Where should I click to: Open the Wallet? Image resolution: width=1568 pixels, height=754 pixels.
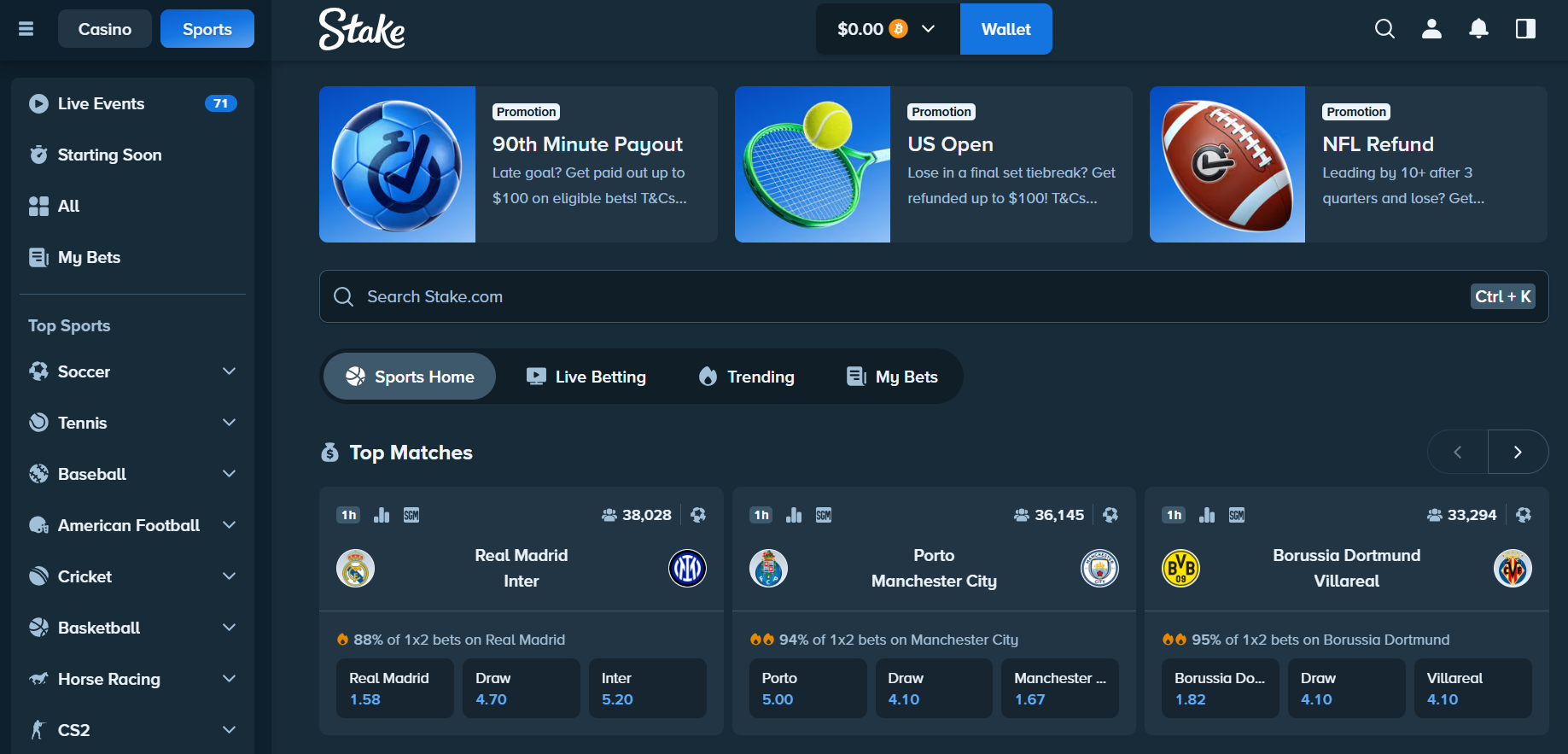1006,29
